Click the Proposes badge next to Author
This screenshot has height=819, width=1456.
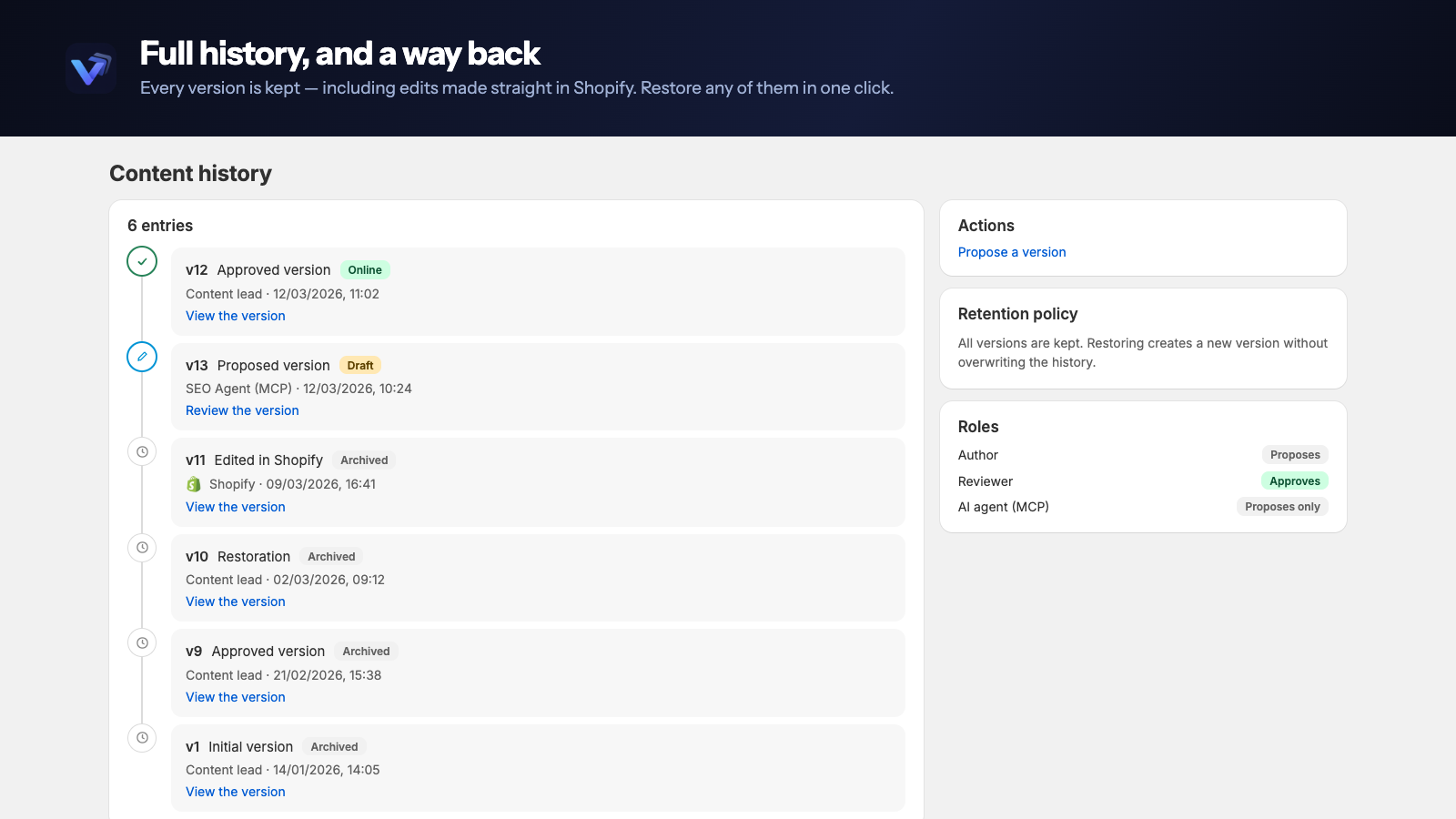click(x=1295, y=455)
